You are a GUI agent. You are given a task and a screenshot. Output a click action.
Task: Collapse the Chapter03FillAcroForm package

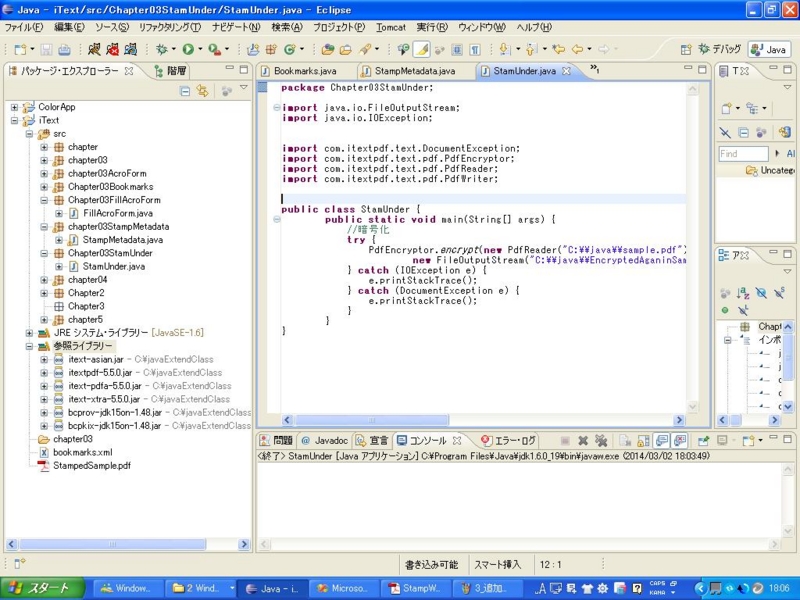(x=44, y=200)
